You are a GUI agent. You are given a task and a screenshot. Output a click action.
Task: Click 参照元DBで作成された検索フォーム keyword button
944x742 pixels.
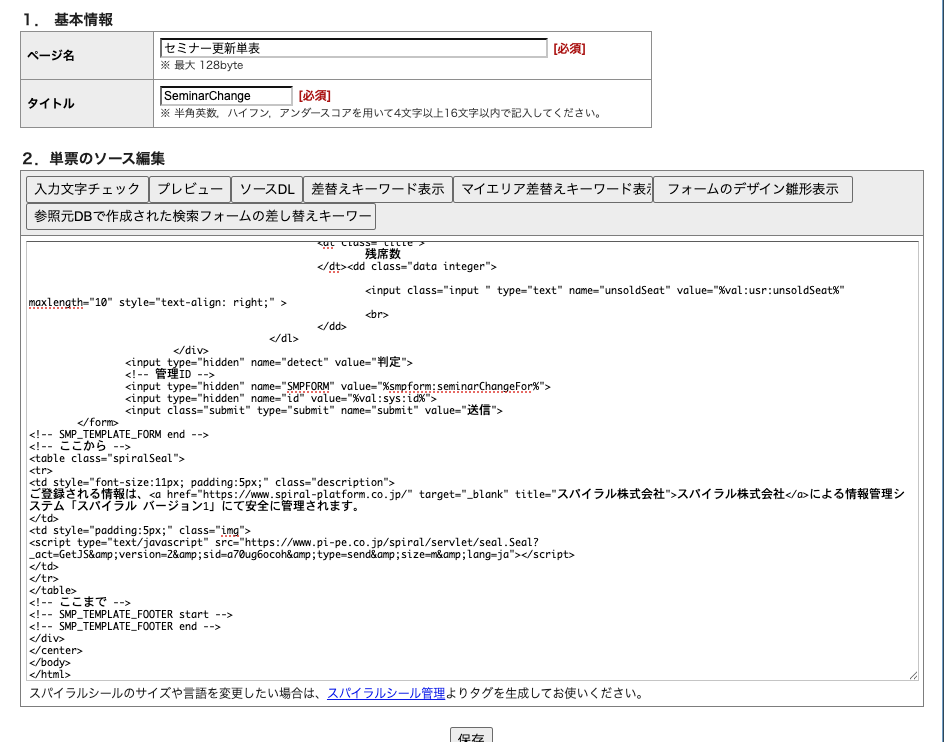(x=201, y=216)
